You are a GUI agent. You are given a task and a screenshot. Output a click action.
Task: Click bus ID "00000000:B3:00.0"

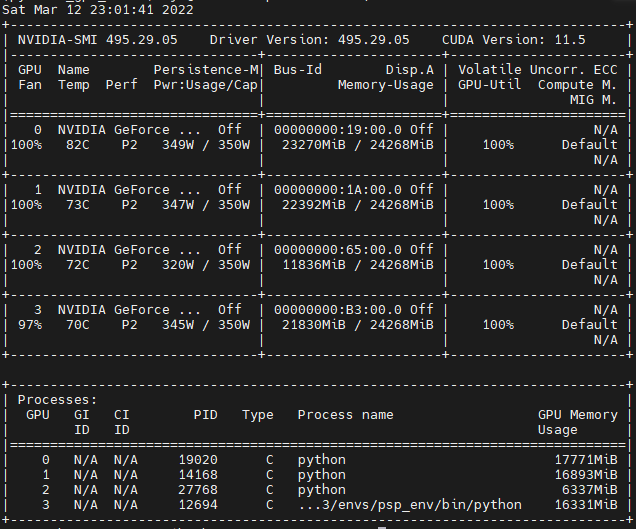(338, 310)
